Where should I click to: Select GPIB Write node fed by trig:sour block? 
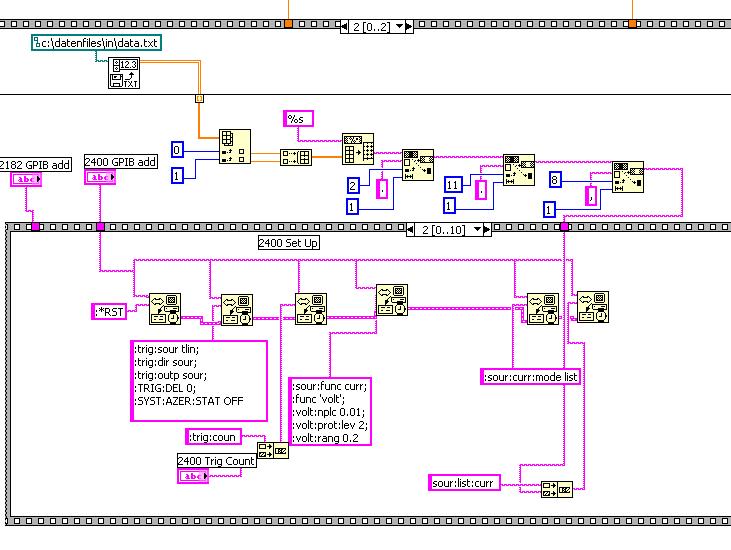click(237, 310)
